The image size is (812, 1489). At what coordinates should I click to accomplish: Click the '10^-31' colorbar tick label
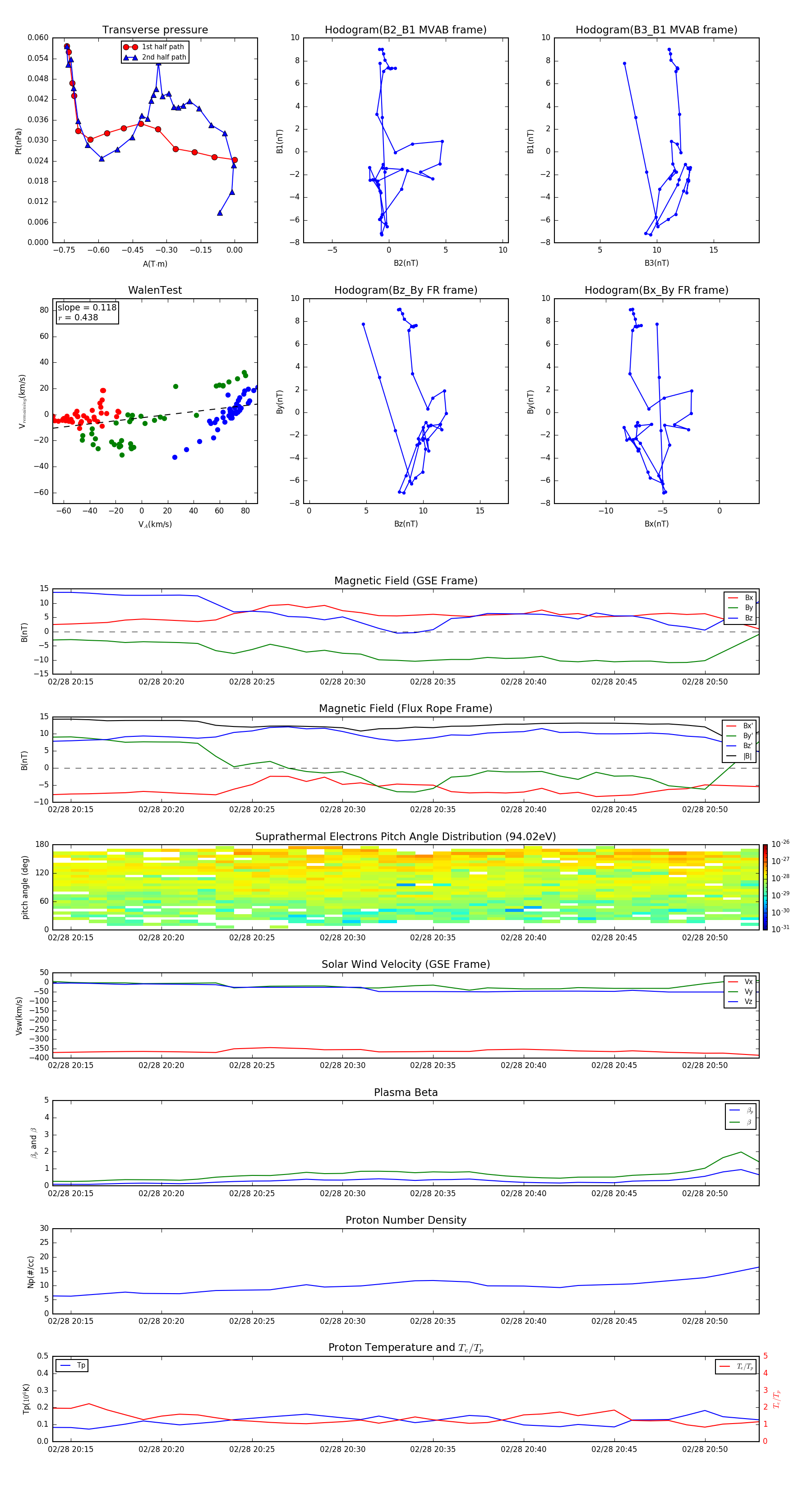[780, 929]
